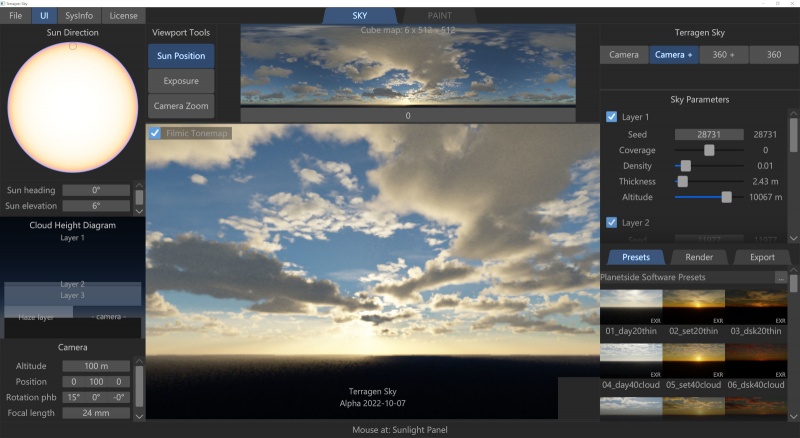The height and width of the screenshot is (438, 800).
Task: Choose the plain 360 view mode
Action: [x=773, y=55]
